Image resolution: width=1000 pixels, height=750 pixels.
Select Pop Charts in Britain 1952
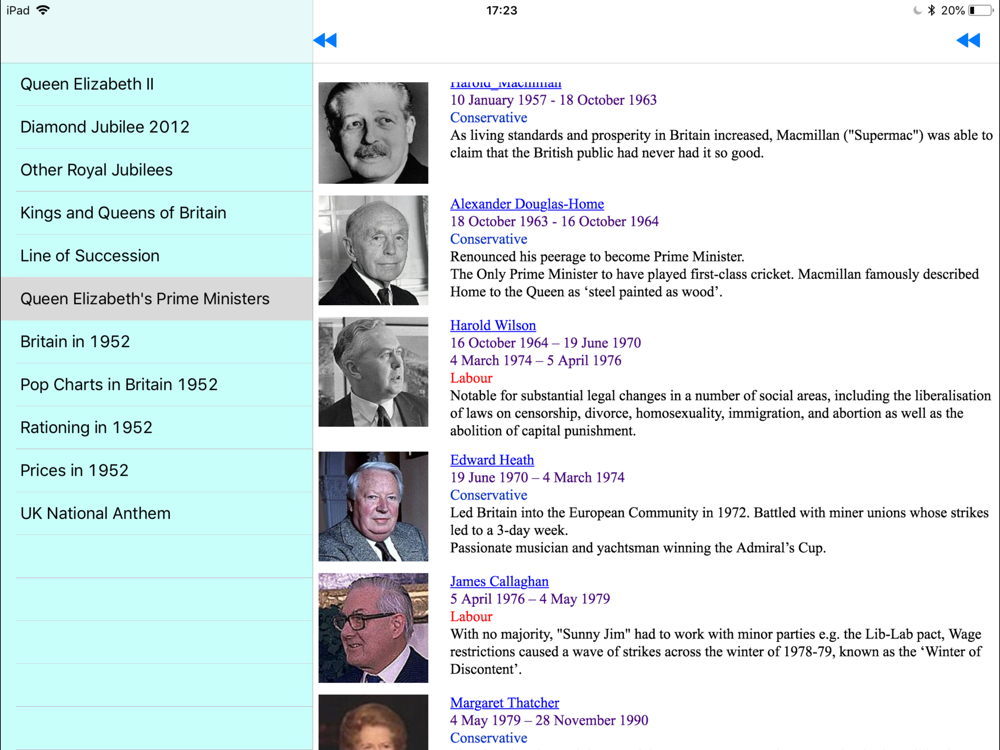[157, 385]
